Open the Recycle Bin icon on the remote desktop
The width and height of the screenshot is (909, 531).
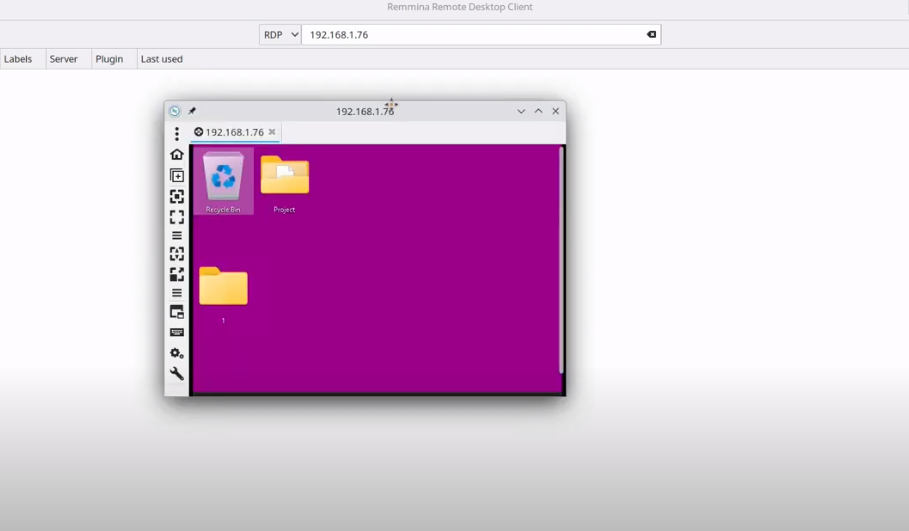[223, 180]
